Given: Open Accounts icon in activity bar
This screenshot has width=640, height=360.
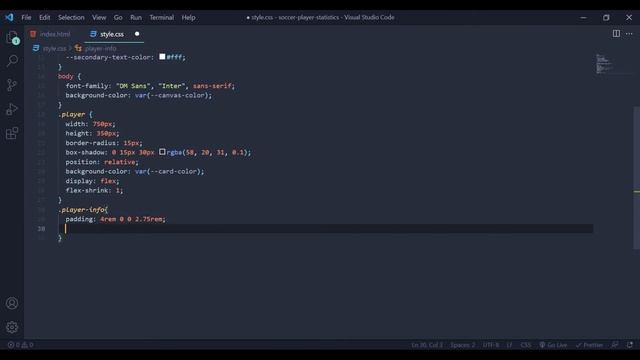Looking at the screenshot, I should (12, 303).
